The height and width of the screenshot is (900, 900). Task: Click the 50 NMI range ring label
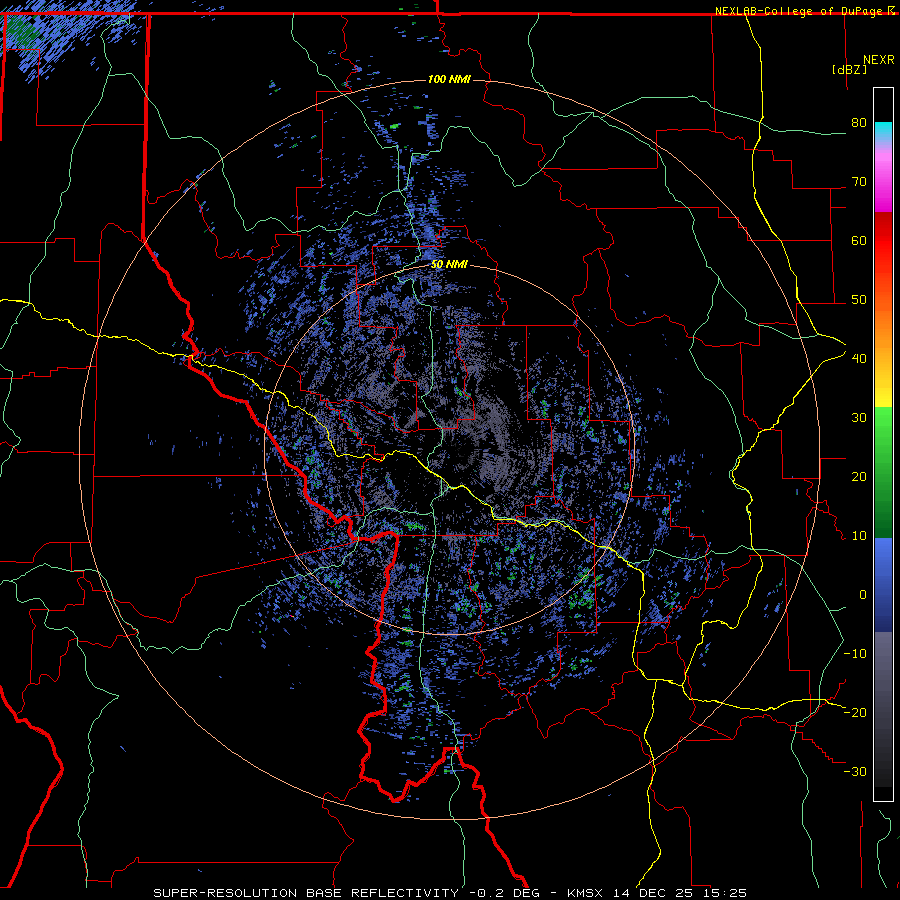(x=449, y=265)
